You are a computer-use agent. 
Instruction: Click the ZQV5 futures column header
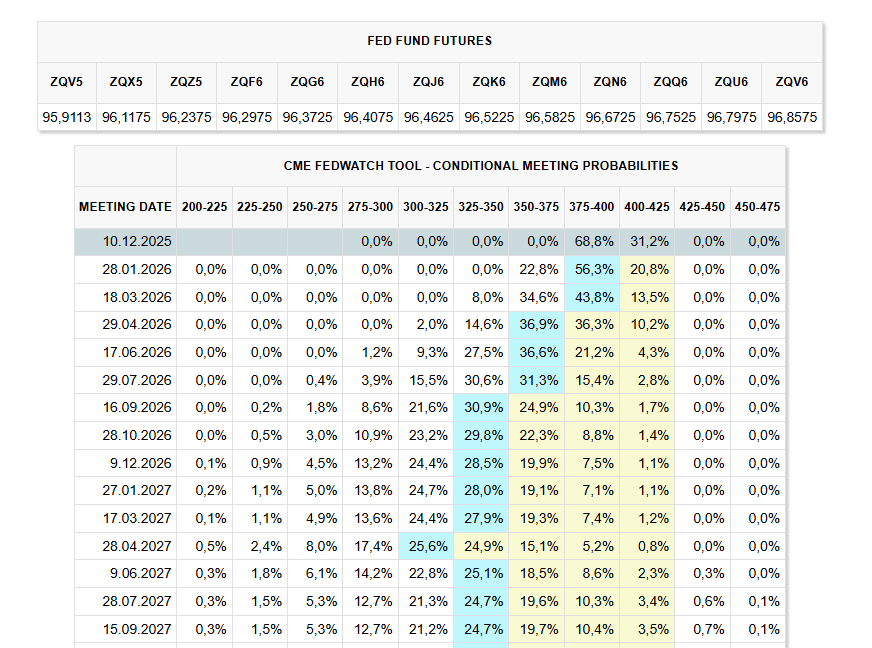click(x=67, y=82)
